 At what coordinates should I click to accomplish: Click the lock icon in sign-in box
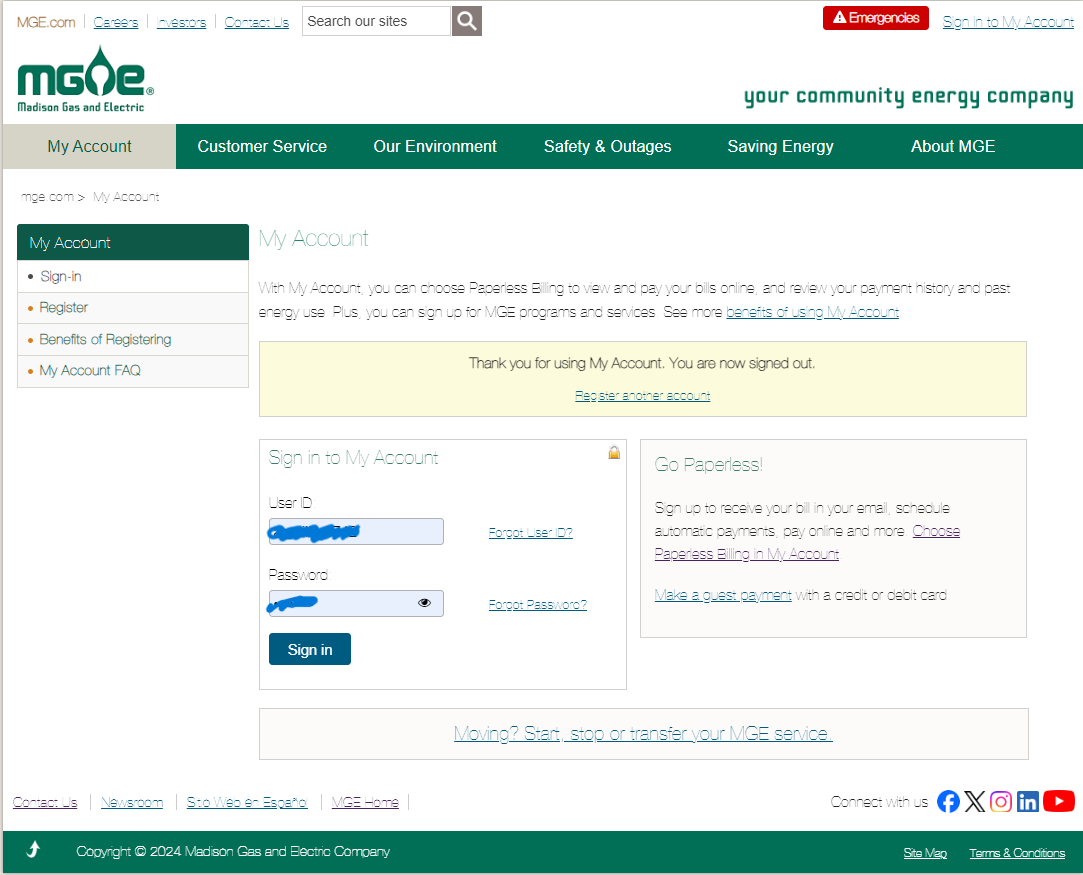pyautogui.click(x=614, y=452)
